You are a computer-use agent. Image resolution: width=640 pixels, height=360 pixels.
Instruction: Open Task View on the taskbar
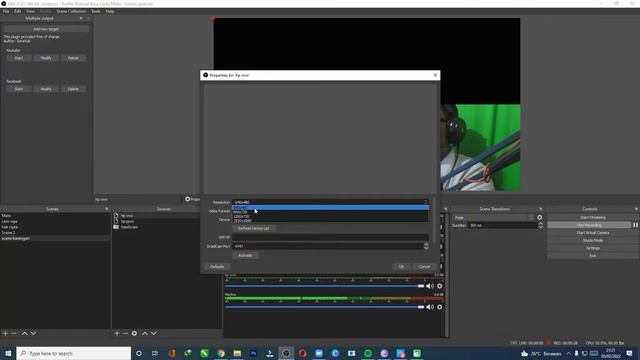pyautogui.click(x=155, y=353)
